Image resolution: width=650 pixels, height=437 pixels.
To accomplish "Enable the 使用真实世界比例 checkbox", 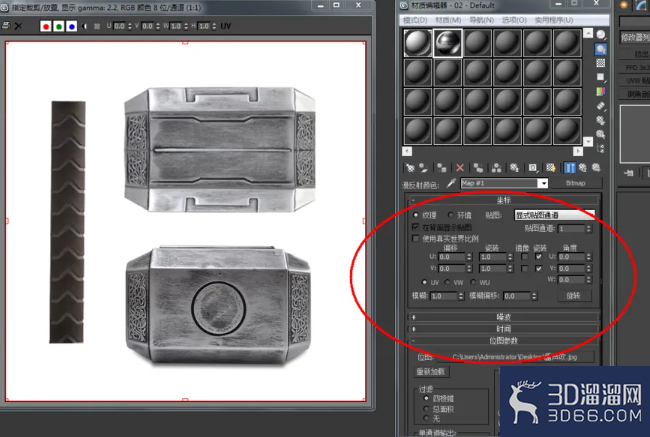I will click(415, 238).
